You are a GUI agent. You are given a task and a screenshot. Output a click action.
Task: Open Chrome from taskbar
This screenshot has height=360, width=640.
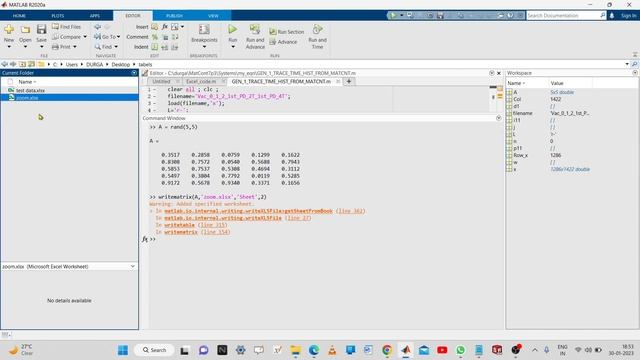387,350
